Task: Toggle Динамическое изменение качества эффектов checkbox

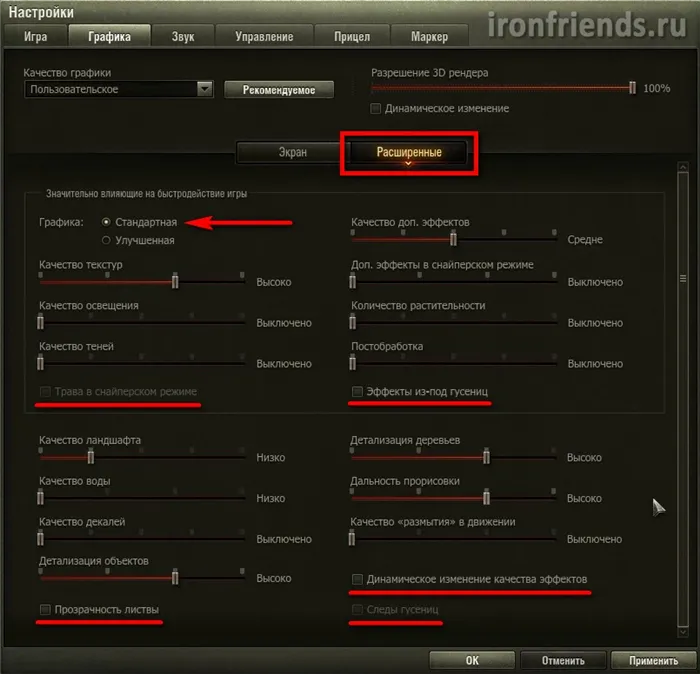Action: click(357, 579)
